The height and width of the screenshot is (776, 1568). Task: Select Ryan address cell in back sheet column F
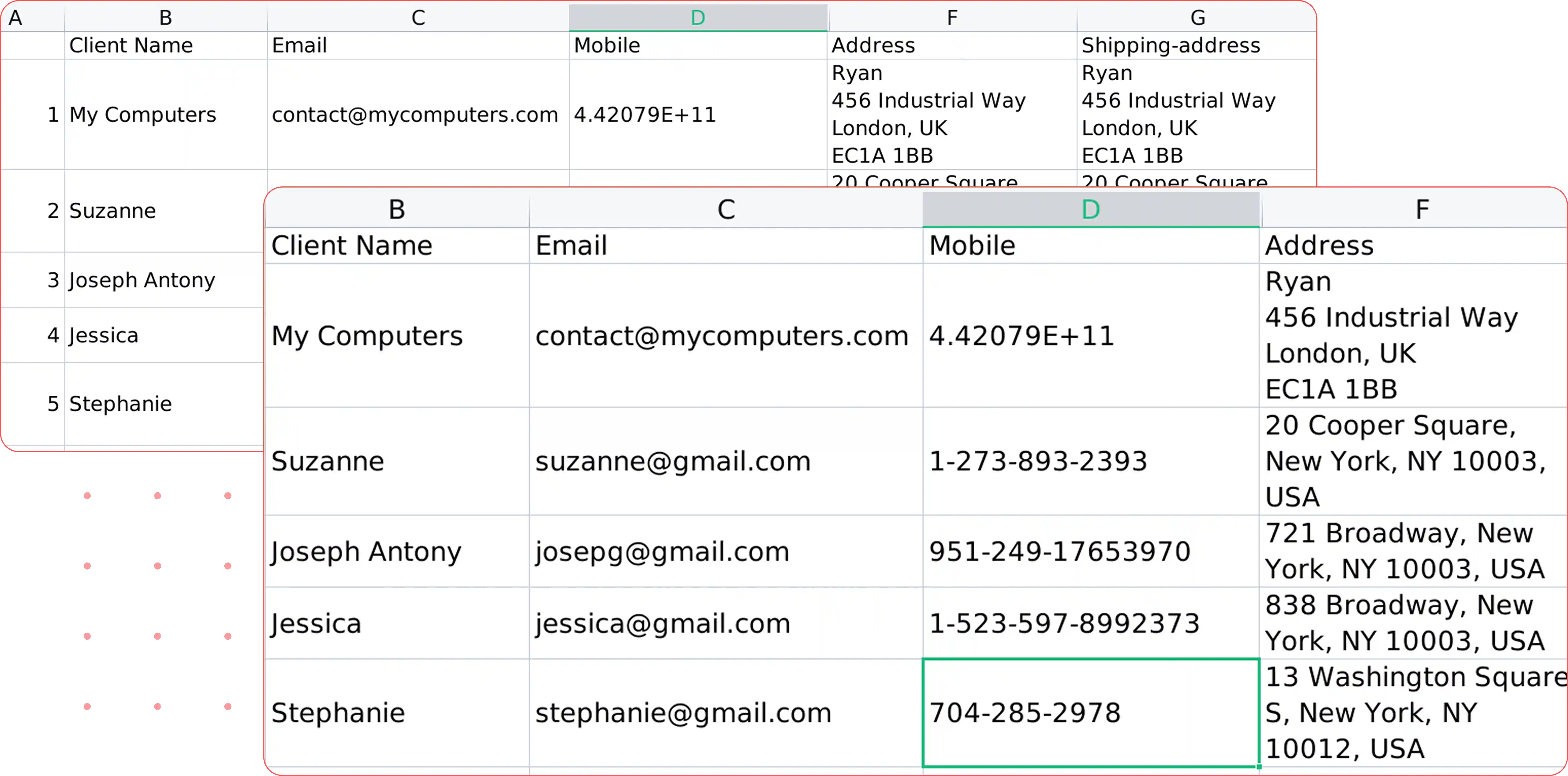(952, 114)
